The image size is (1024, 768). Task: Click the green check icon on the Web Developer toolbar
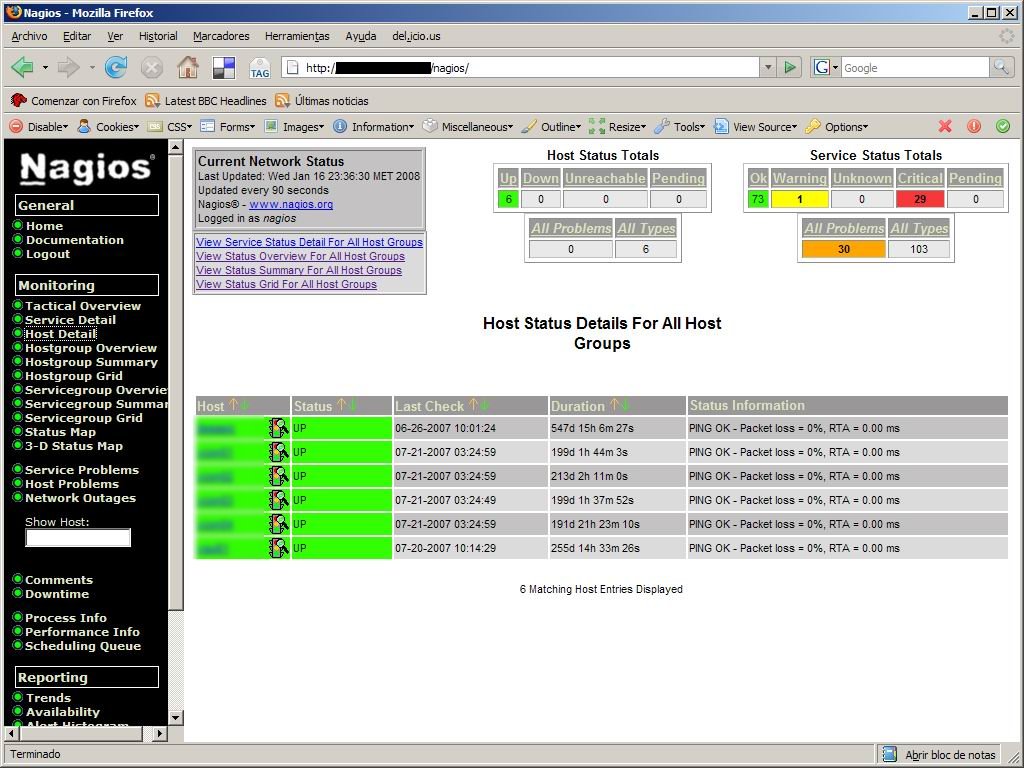point(1002,126)
